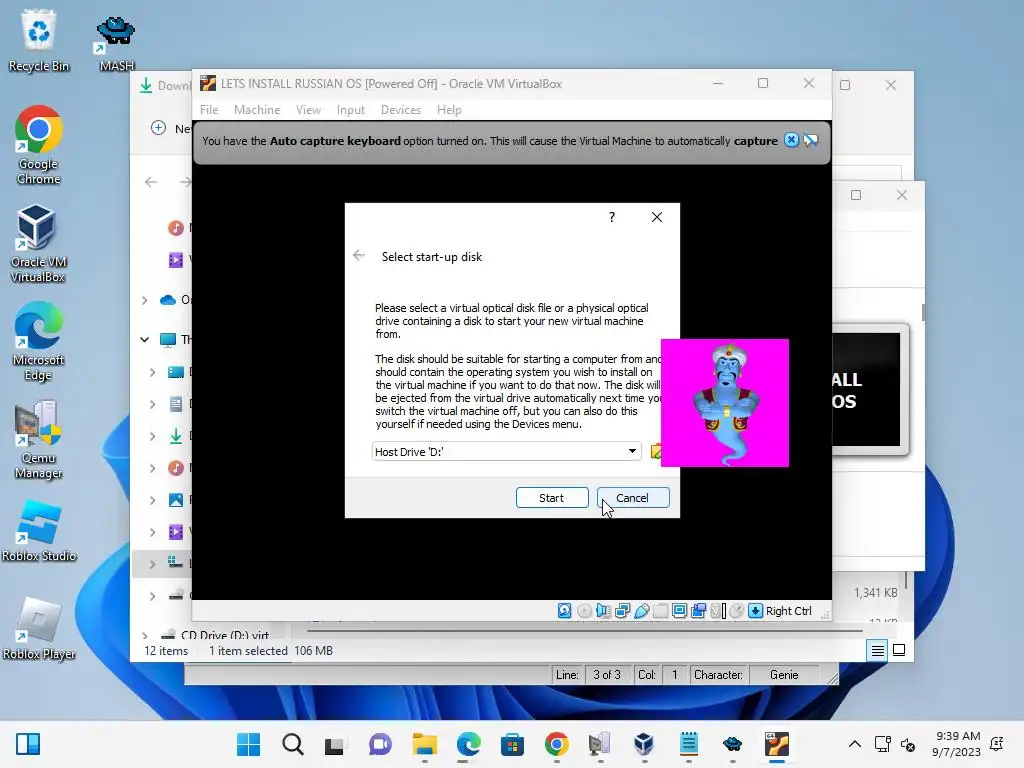This screenshot has height=768, width=1024.
Task: Open the VirtualBox File menu
Action: coord(209,110)
